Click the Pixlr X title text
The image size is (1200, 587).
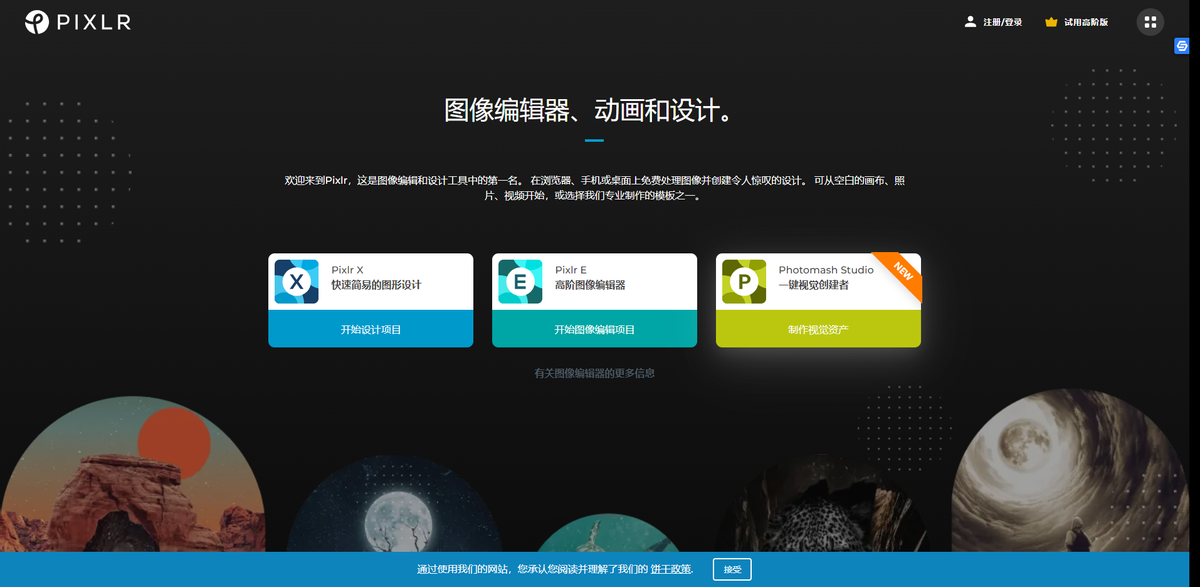click(x=348, y=270)
